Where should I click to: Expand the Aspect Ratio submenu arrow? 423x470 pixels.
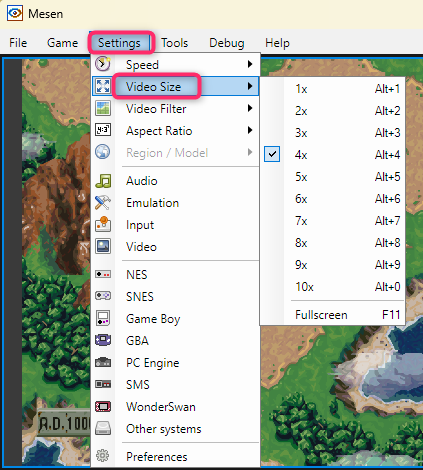pos(250,130)
